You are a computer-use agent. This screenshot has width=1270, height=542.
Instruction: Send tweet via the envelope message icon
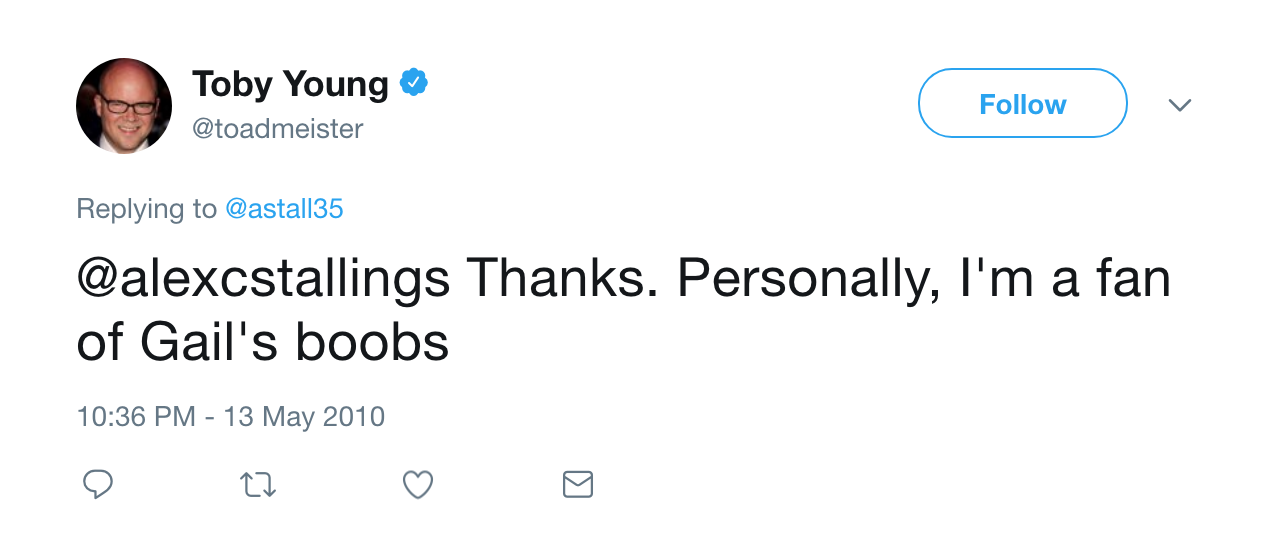tap(578, 485)
